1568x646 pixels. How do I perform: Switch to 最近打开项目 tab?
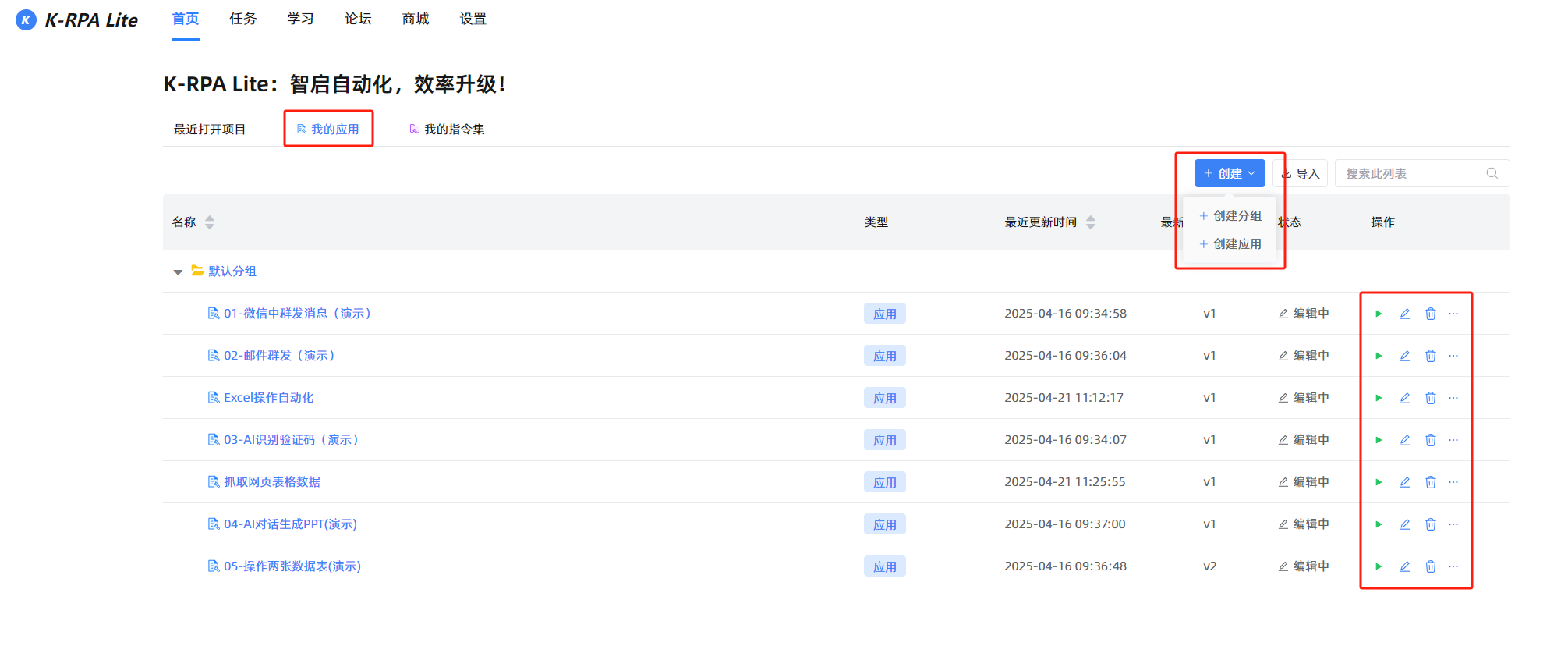[210, 130]
